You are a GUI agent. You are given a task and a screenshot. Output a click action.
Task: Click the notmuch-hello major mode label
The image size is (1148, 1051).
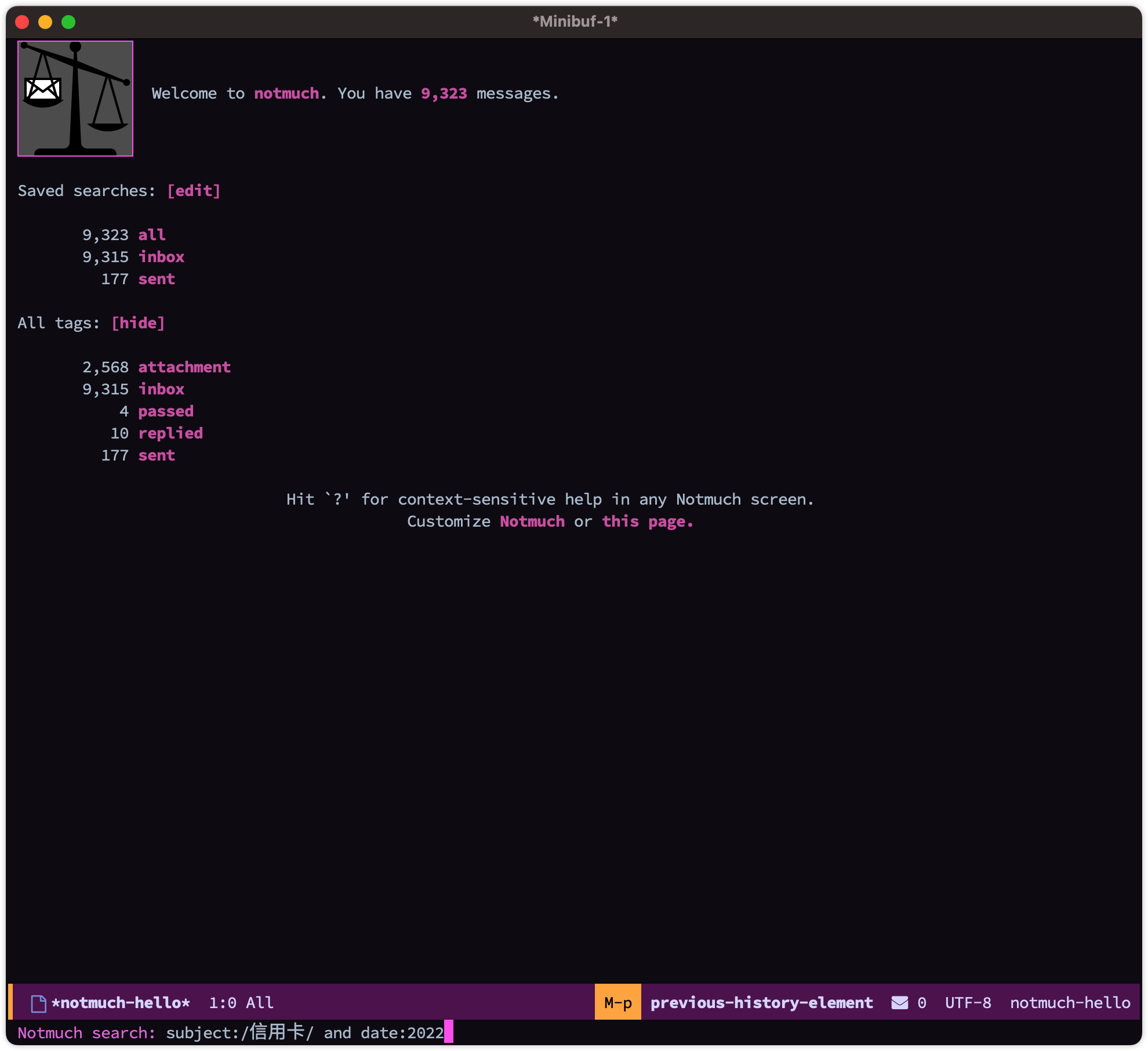(1070, 1003)
